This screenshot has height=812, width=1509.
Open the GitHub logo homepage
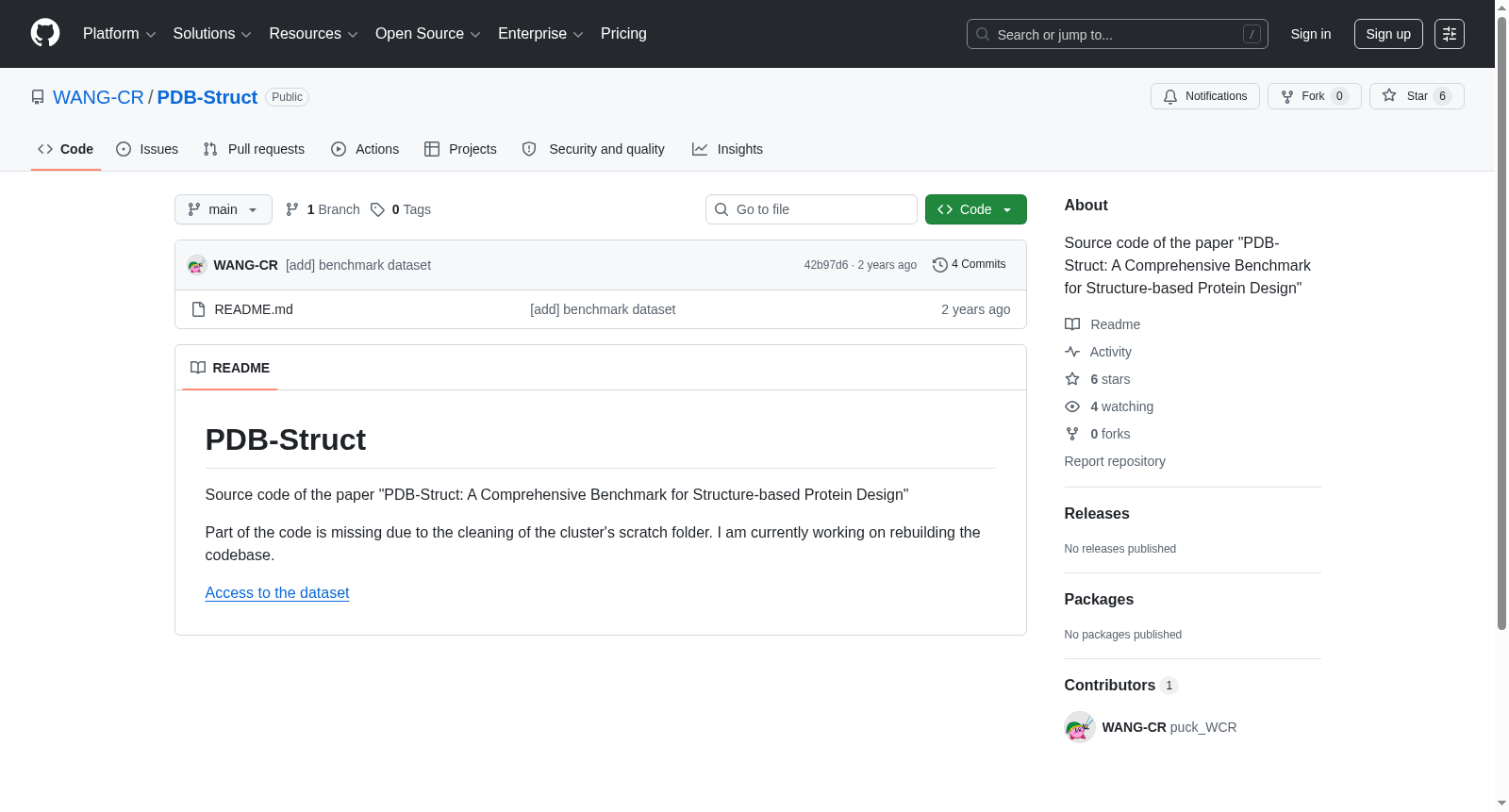(45, 33)
